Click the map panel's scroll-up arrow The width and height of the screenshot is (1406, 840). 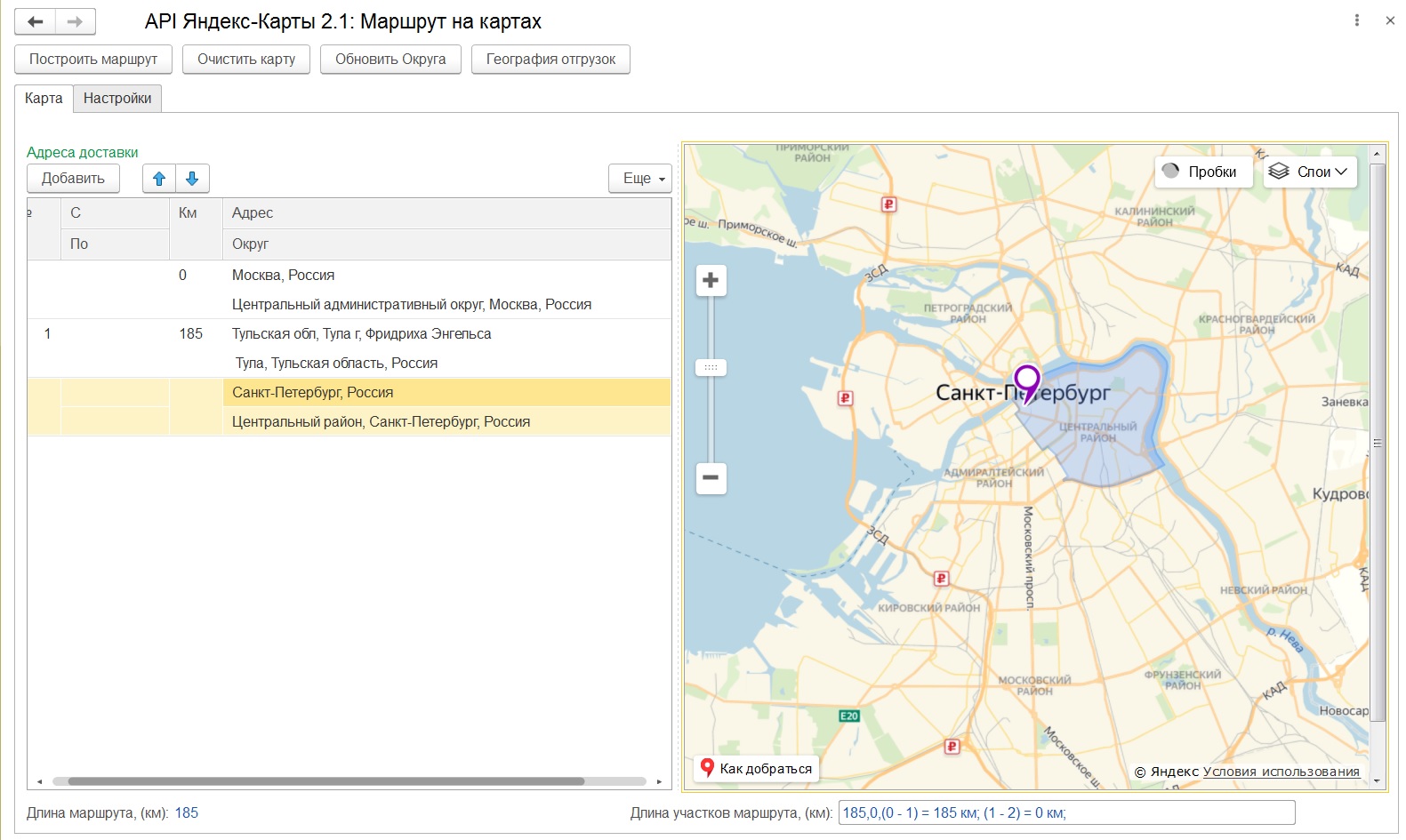[x=1378, y=154]
